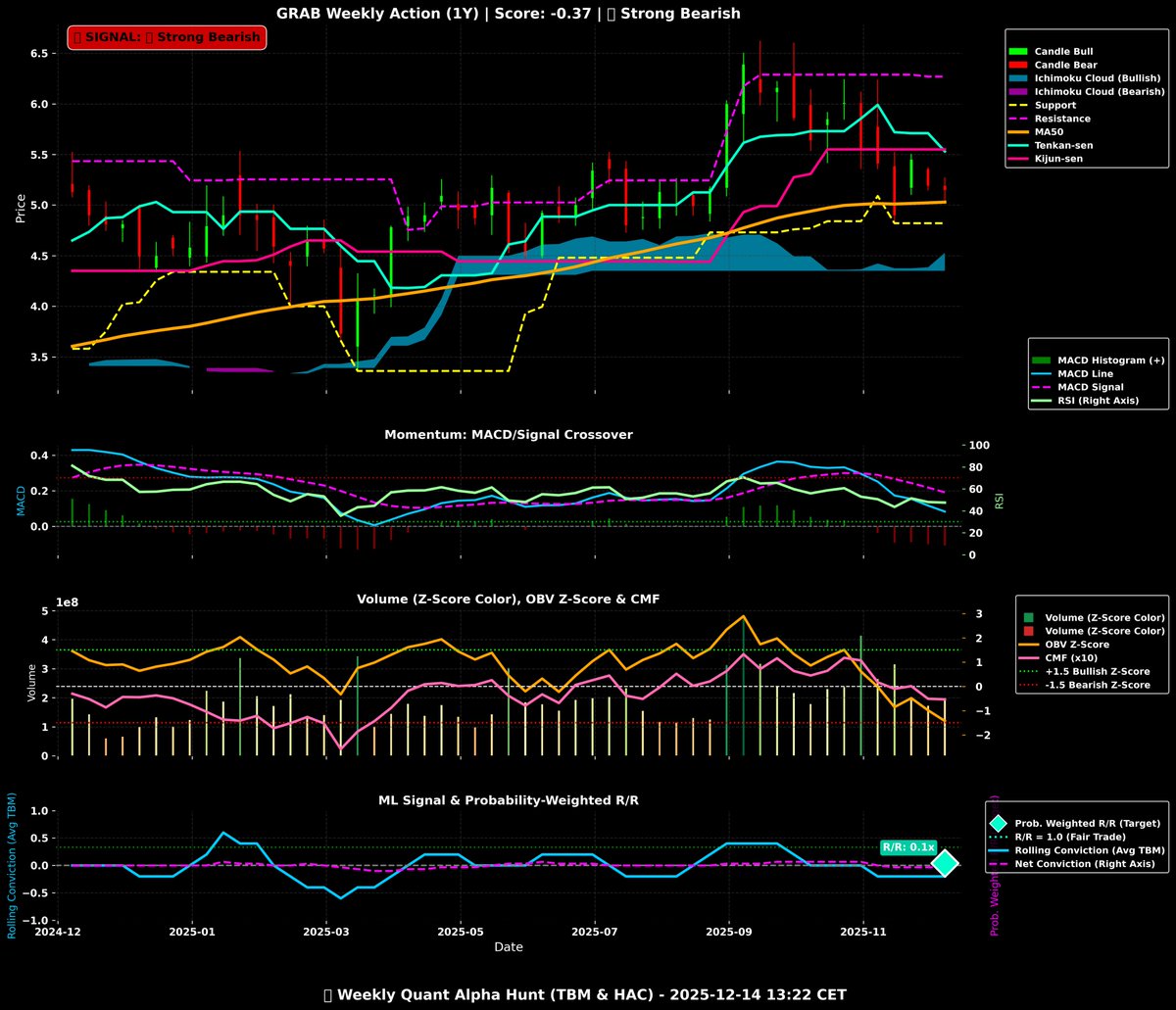1176x1010 pixels.
Task: Click 'ML Signal & Probability-Weighted R/R' panel title
Action: point(509,800)
